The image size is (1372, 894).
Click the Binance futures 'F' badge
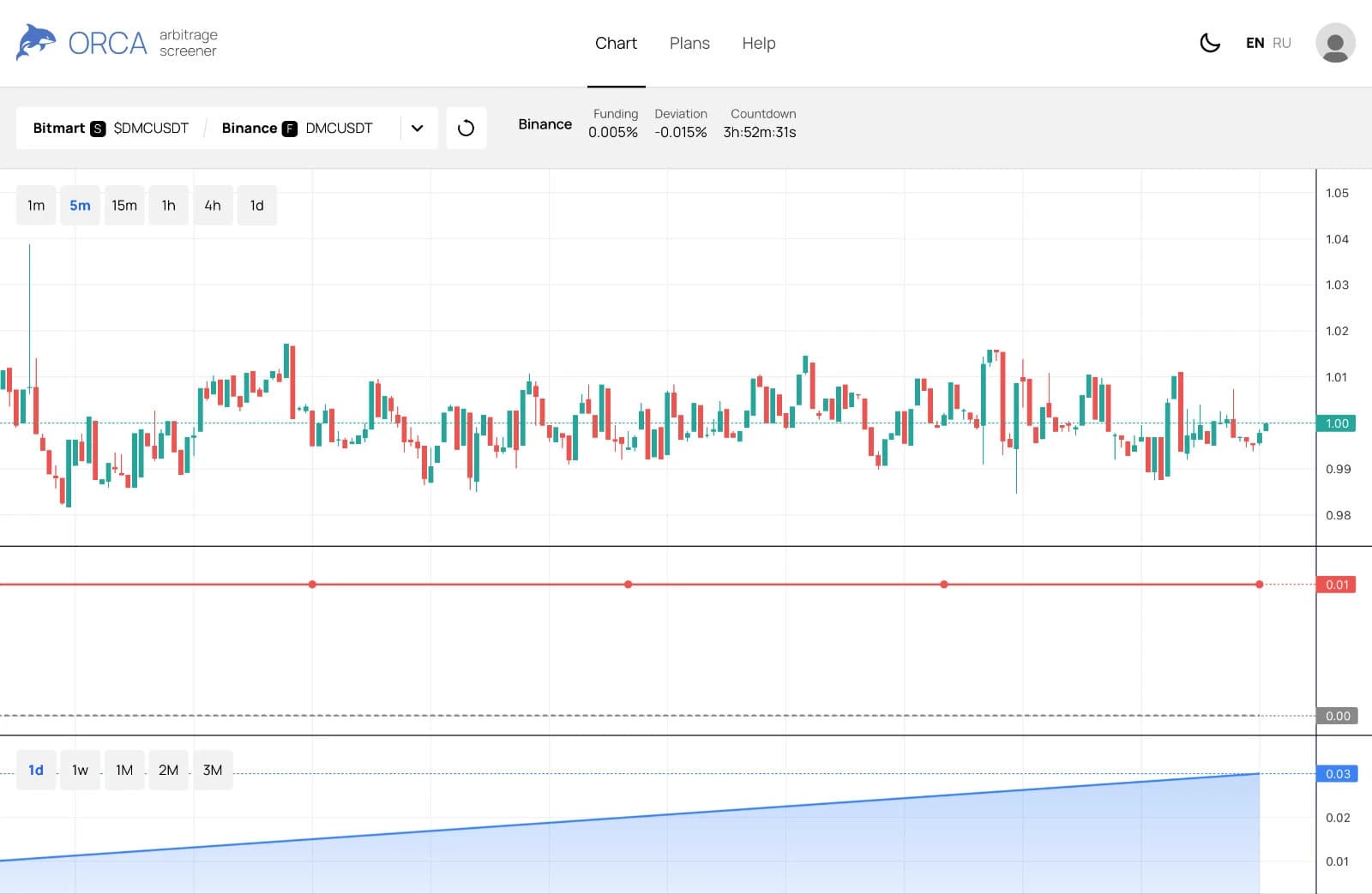tap(290, 129)
